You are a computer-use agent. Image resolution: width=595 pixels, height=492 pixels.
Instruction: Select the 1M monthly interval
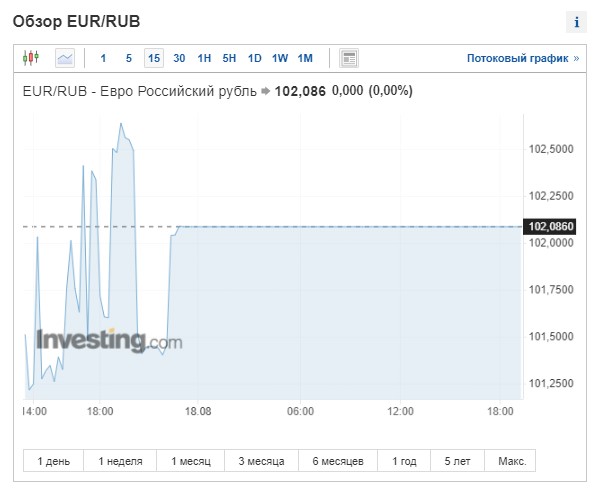point(305,58)
